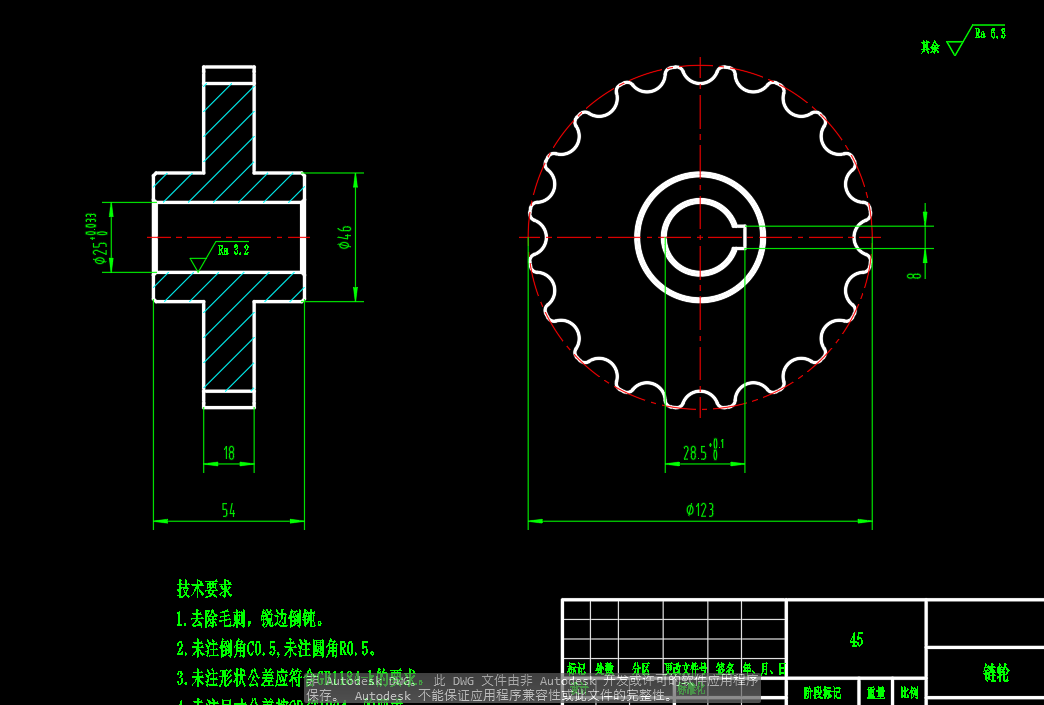Click the Ra 3.2 roughness symbol in bore
This screenshot has height=705, width=1044.
[x=220, y=256]
